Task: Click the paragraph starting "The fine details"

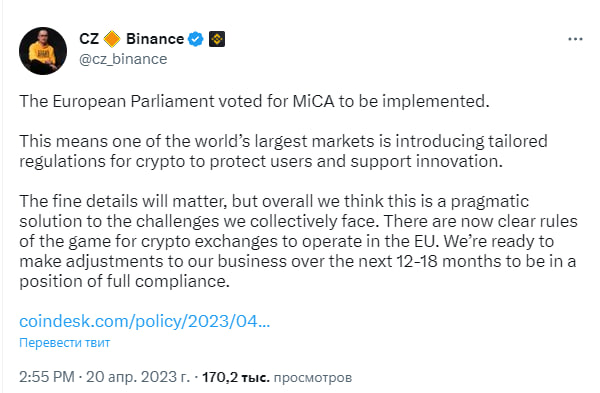Action: coord(298,241)
